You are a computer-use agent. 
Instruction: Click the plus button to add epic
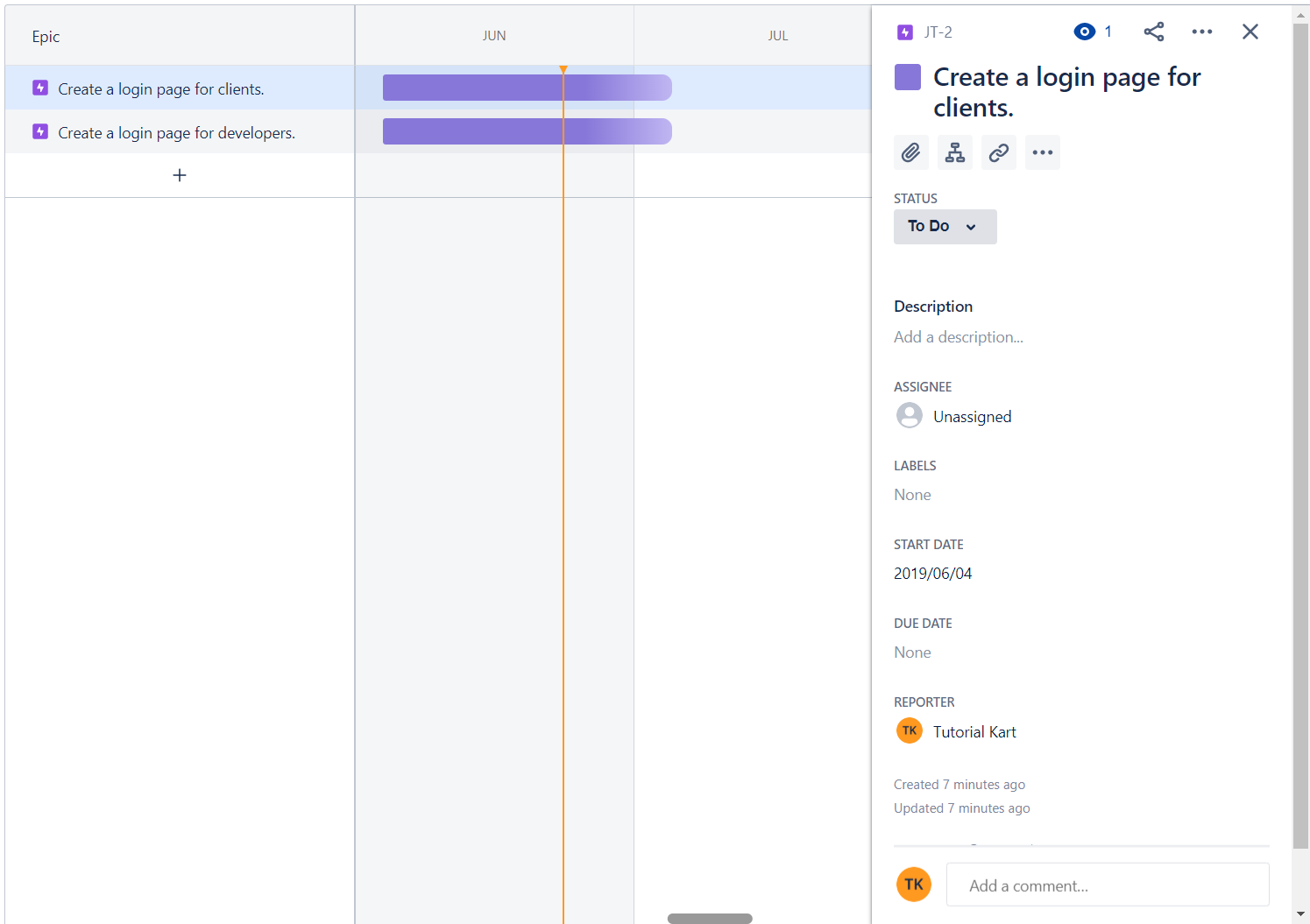pos(180,175)
